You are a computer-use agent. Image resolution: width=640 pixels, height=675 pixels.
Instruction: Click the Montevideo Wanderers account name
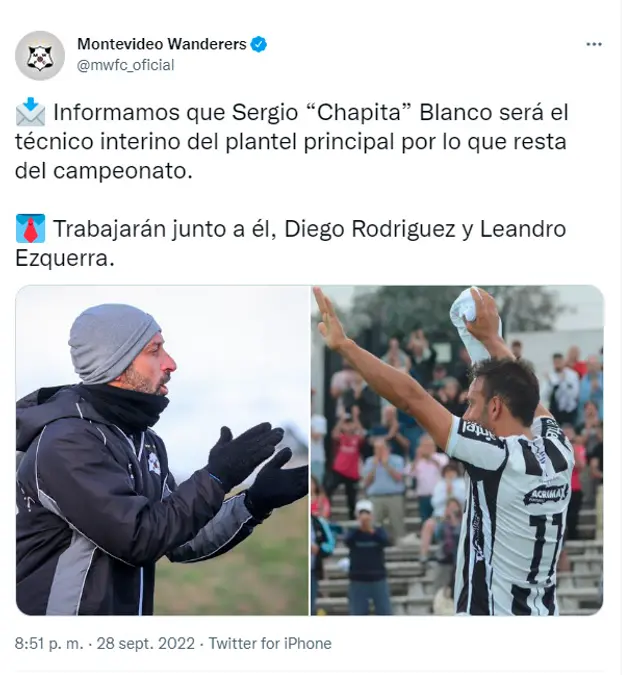(162, 44)
